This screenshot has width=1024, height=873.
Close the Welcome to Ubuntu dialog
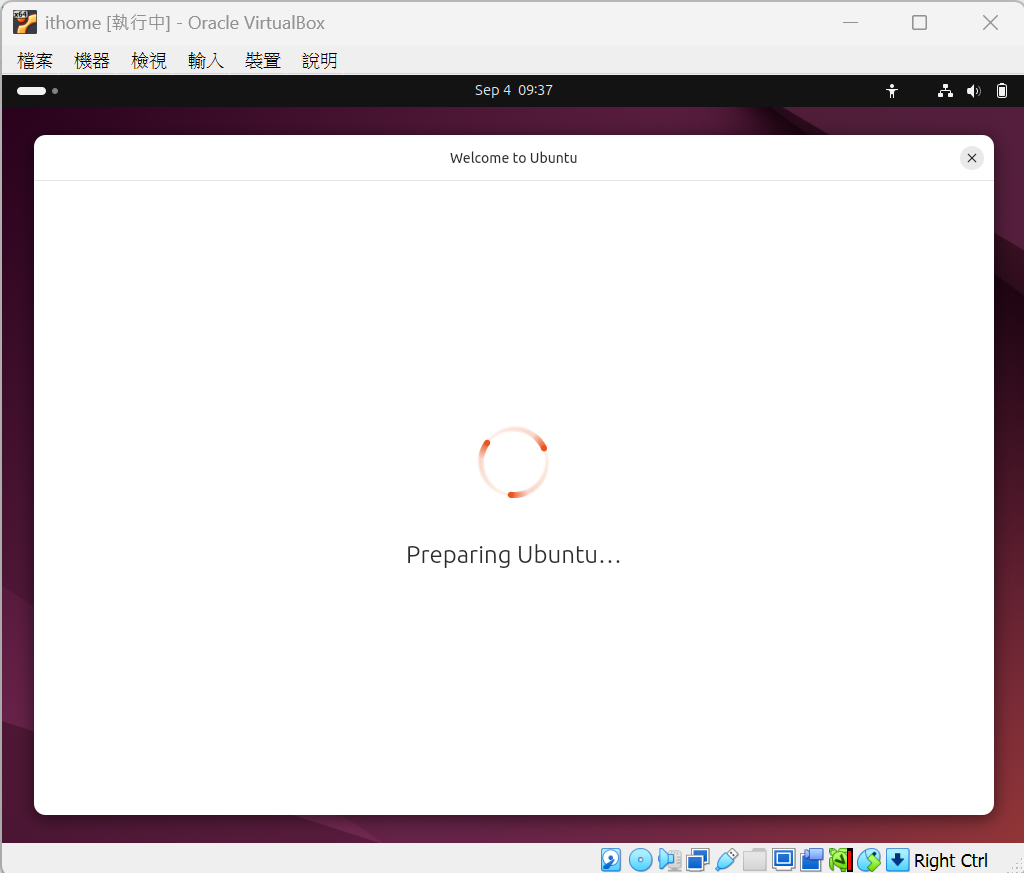click(971, 157)
